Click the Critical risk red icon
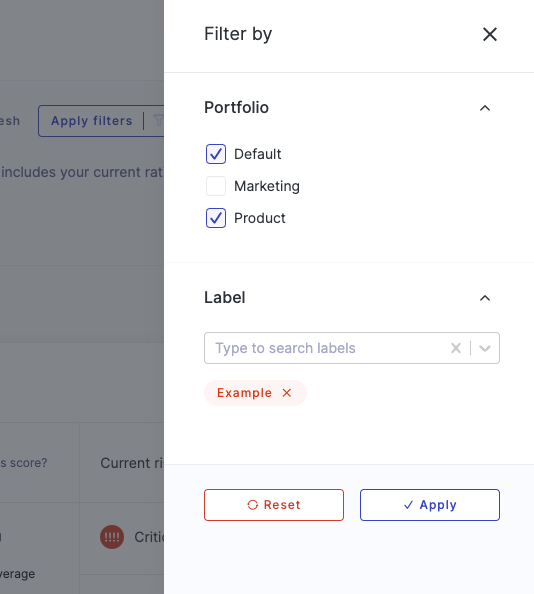 tap(112, 537)
